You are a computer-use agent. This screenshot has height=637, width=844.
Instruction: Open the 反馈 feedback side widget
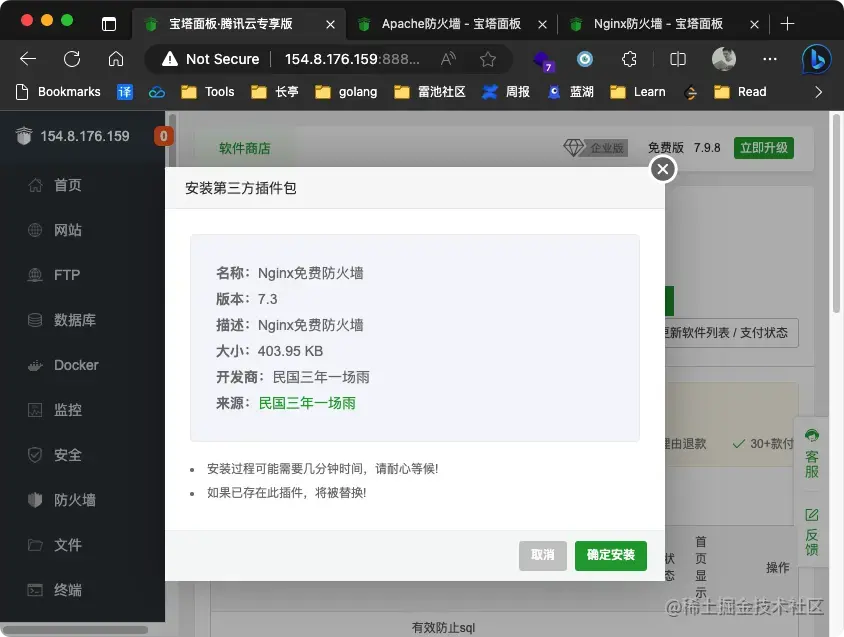[x=812, y=532]
